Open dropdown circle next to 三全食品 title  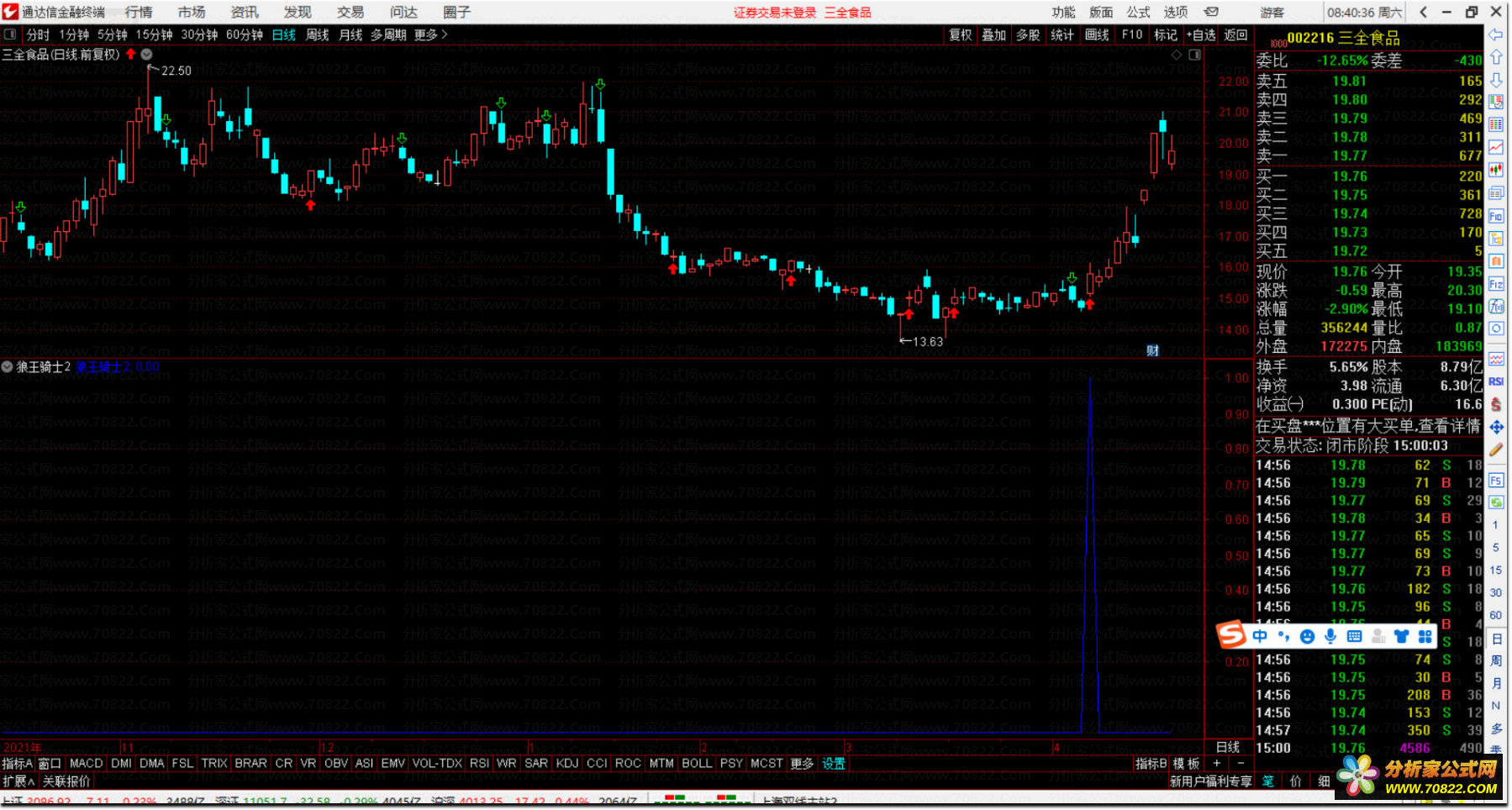click(x=146, y=55)
